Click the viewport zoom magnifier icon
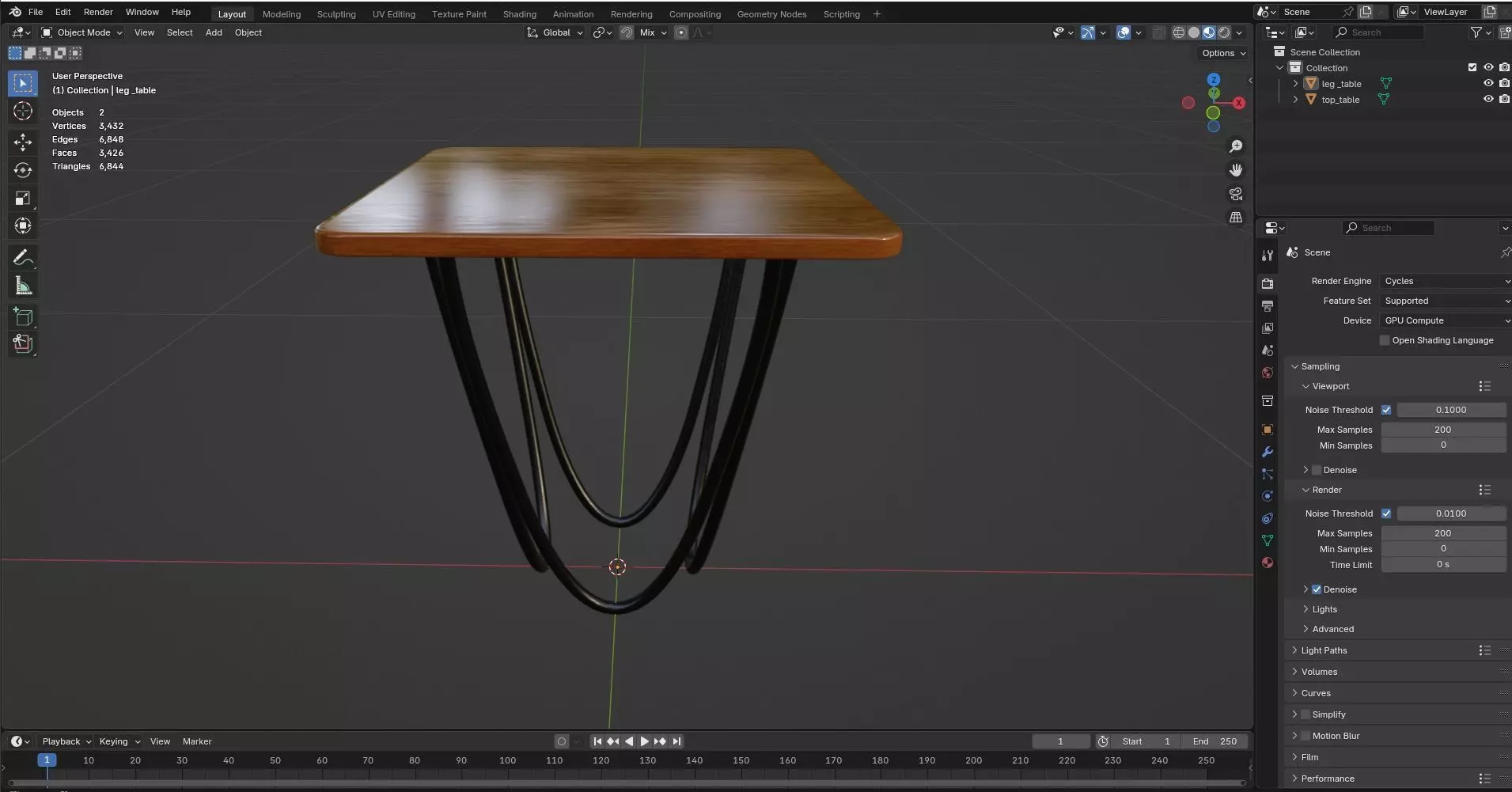Screen dimensions: 1512x792 1236,146
